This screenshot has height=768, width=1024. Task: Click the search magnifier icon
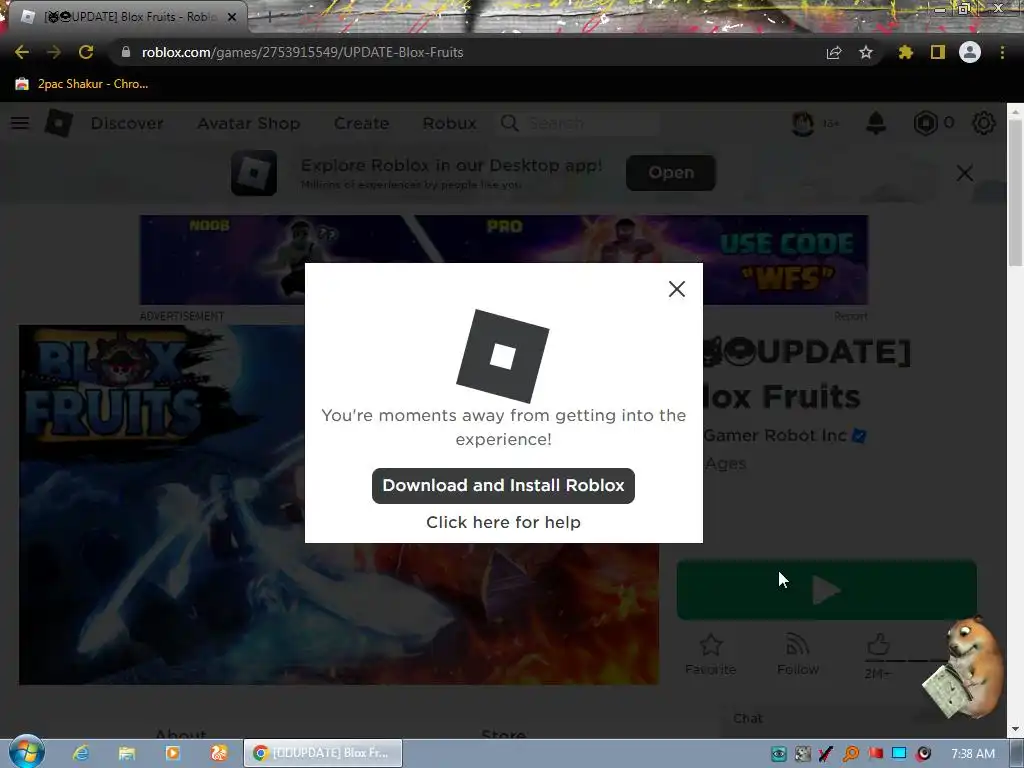[509, 123]
